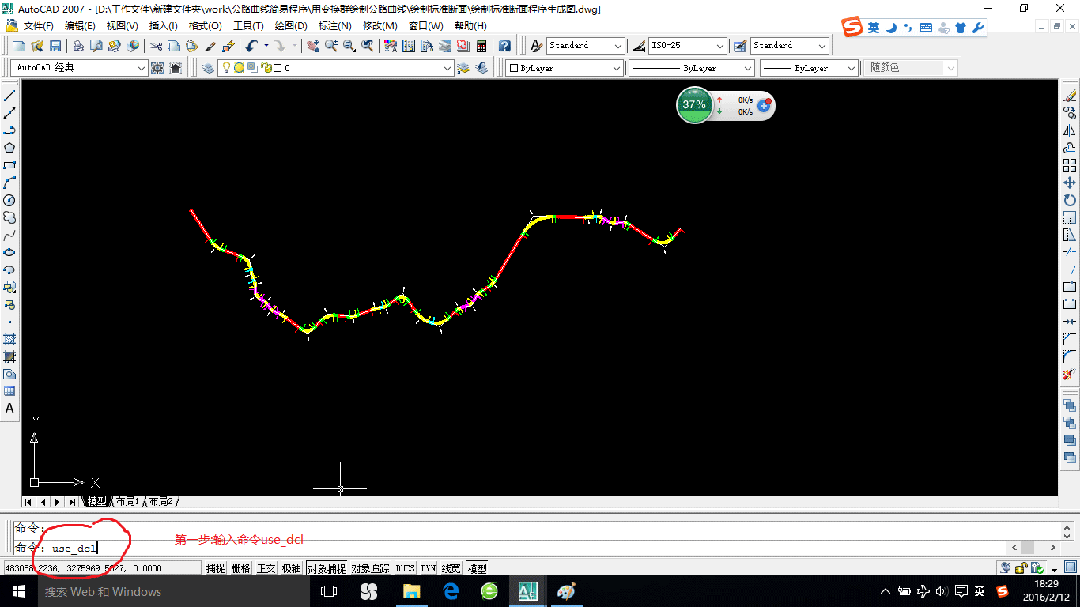Open the Windows Start menu
This screenshot has width=1080, height=607.
[x=19, y=591]
